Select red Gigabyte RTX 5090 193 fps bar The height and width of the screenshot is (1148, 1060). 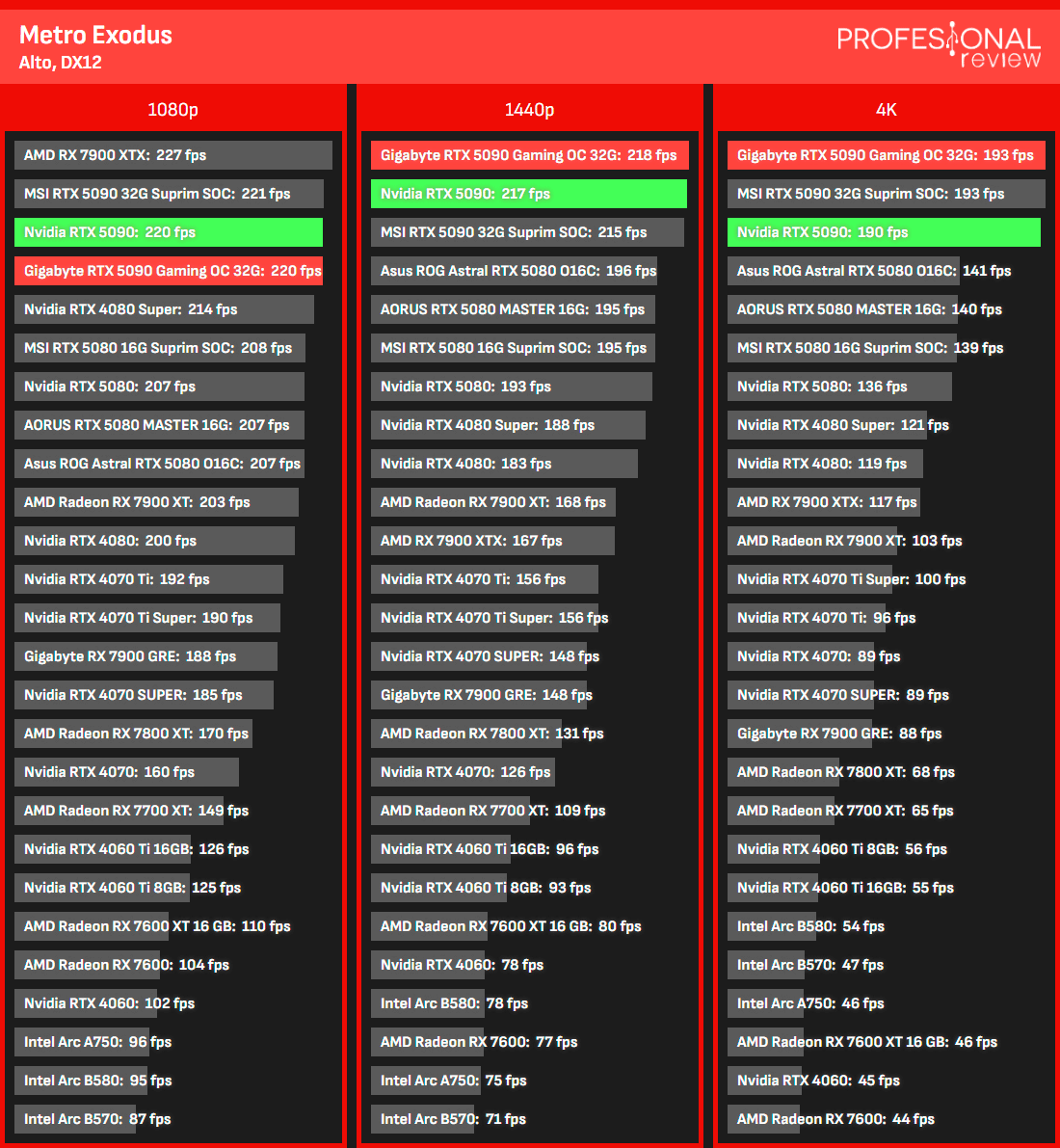pyautogui.click(x=887, y=155)
